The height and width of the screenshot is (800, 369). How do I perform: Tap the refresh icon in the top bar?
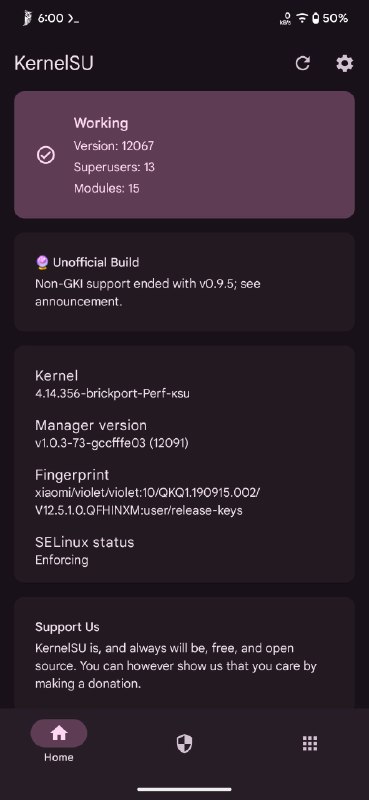pyautogui.click(x=303, y=63)
